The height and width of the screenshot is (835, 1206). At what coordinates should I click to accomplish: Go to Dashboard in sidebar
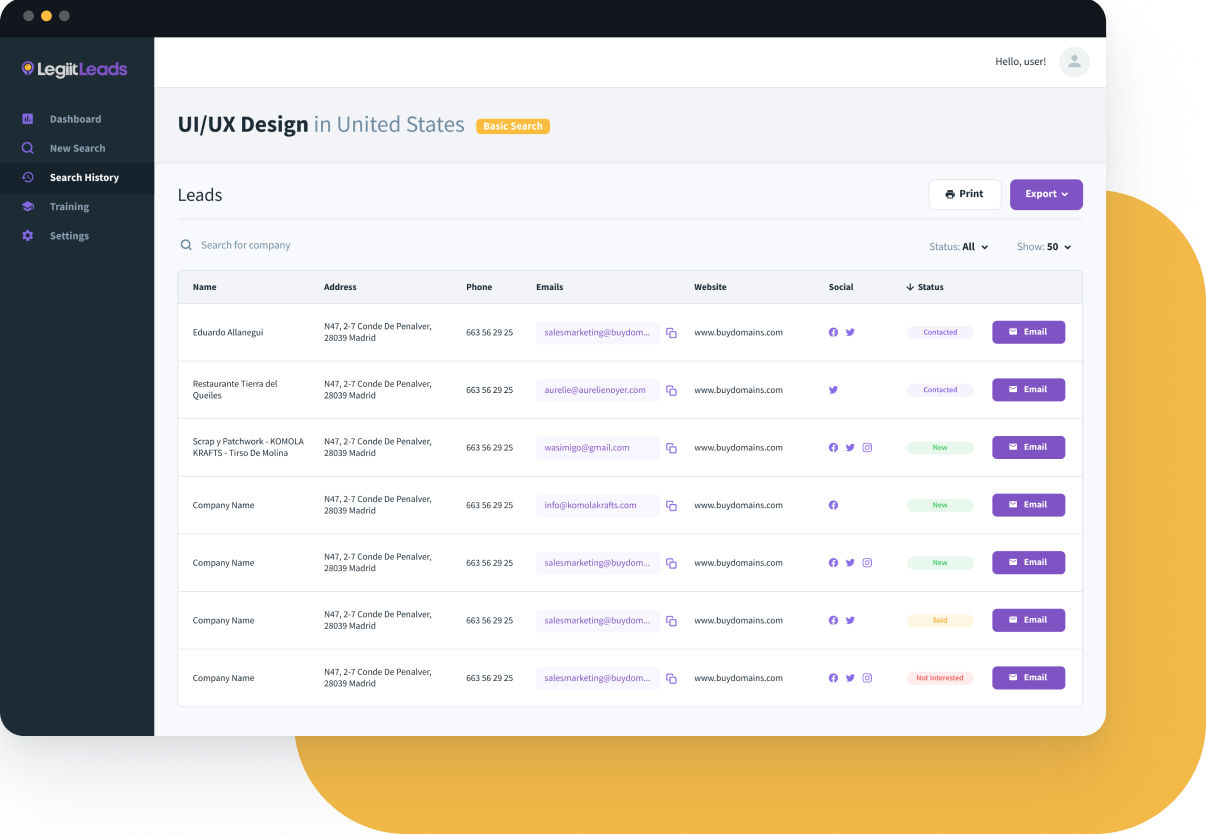(75, 119)
